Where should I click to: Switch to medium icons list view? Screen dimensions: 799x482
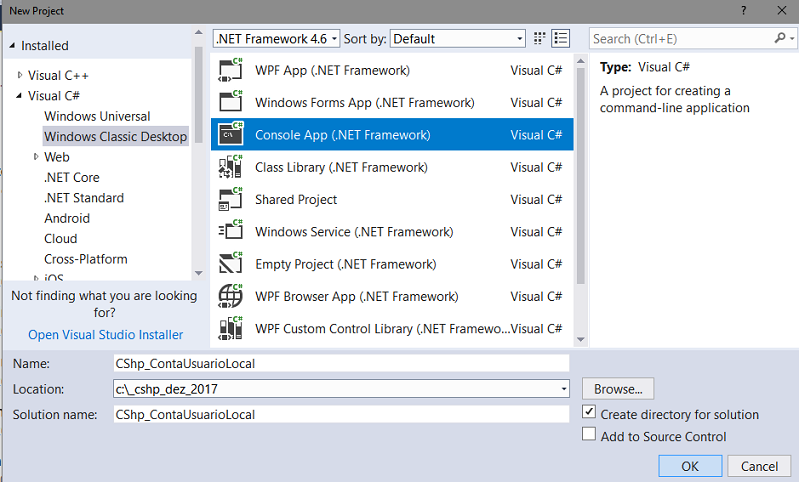tap(561, 38)
